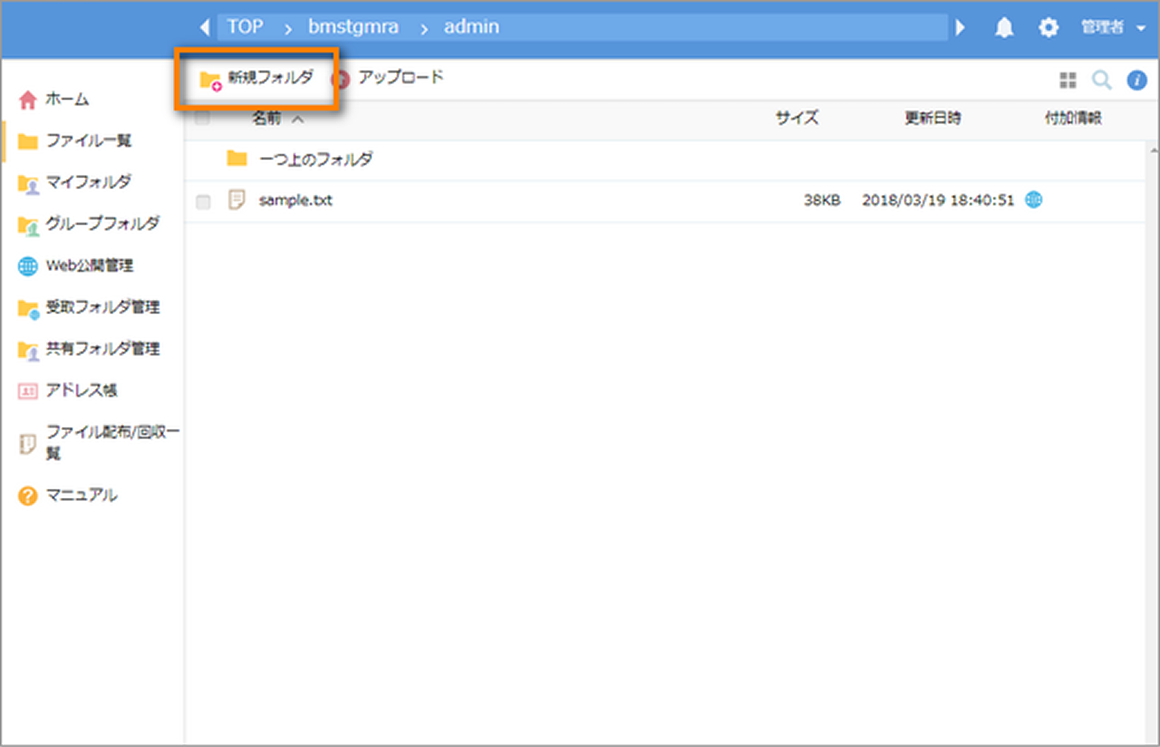Click the アップロード button

click(388, 78)
